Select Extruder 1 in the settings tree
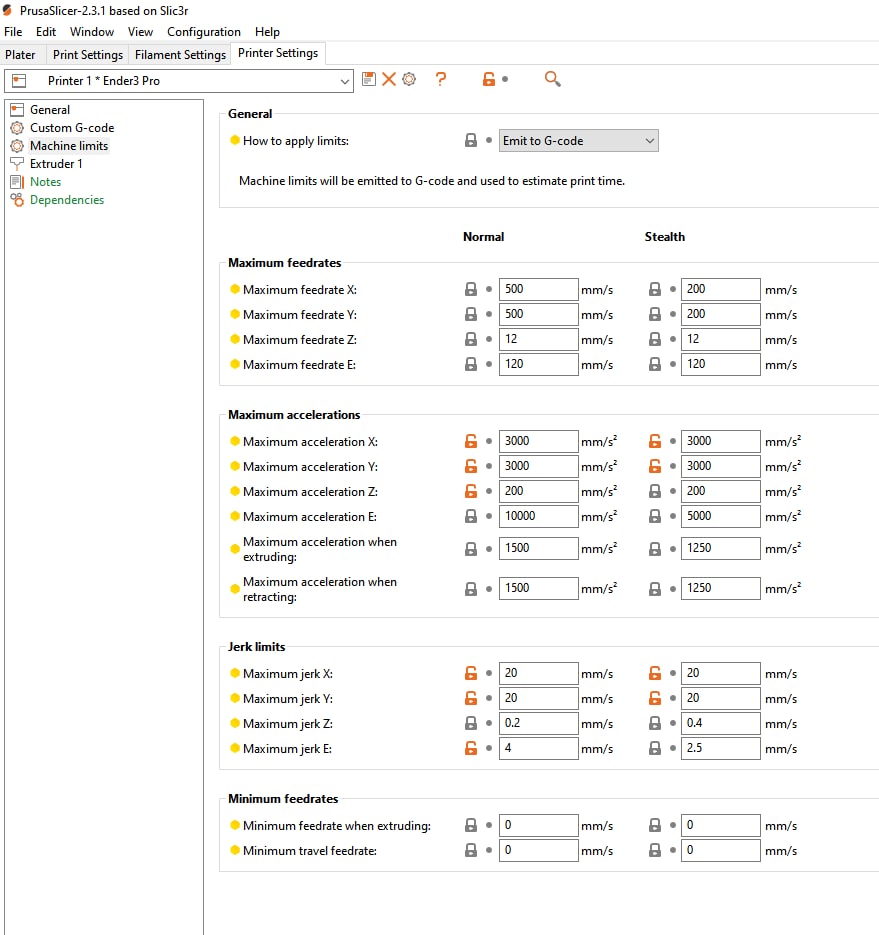 click(x=56, y=163)
